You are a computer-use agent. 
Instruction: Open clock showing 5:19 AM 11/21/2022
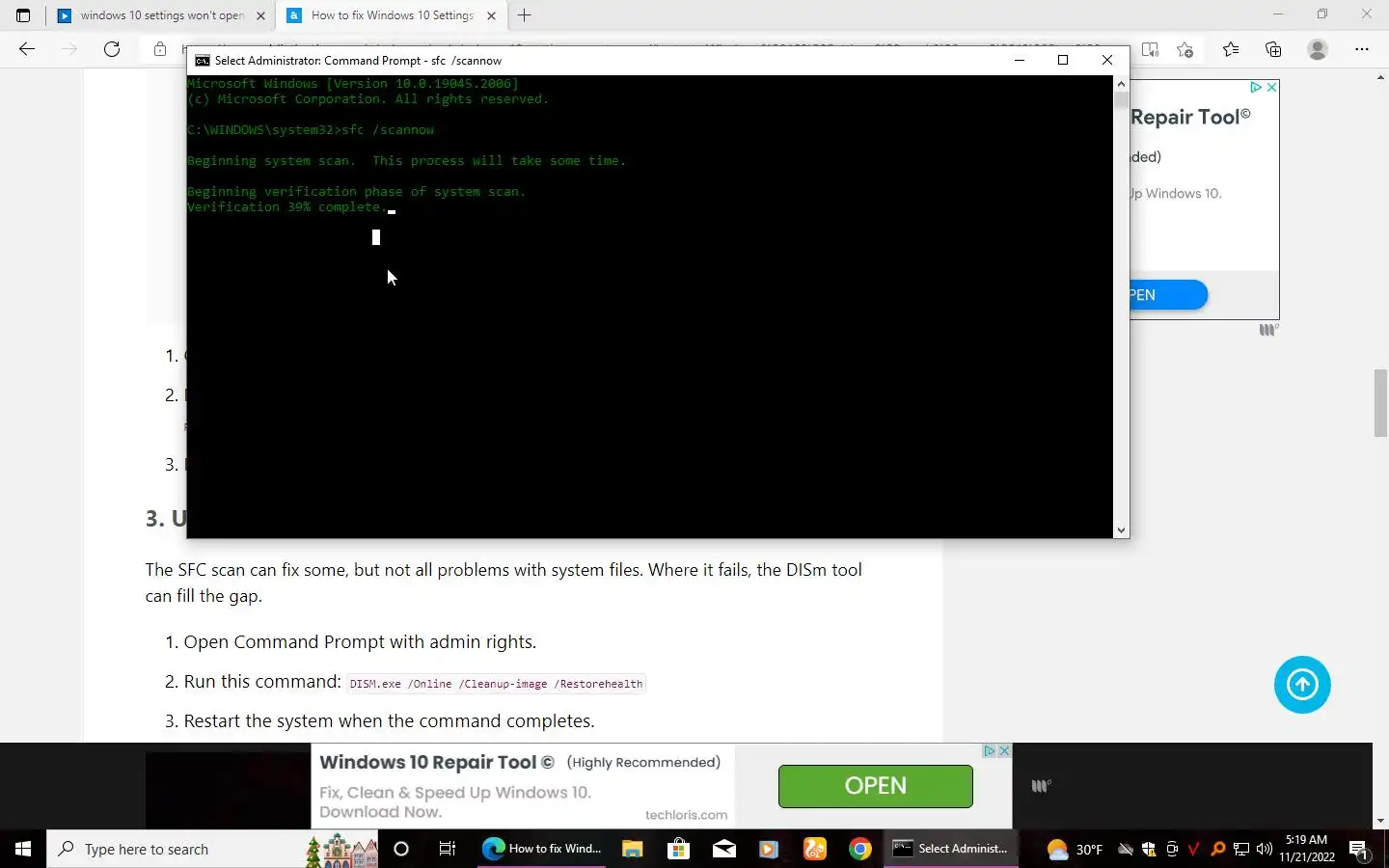tap(1307, 849)
